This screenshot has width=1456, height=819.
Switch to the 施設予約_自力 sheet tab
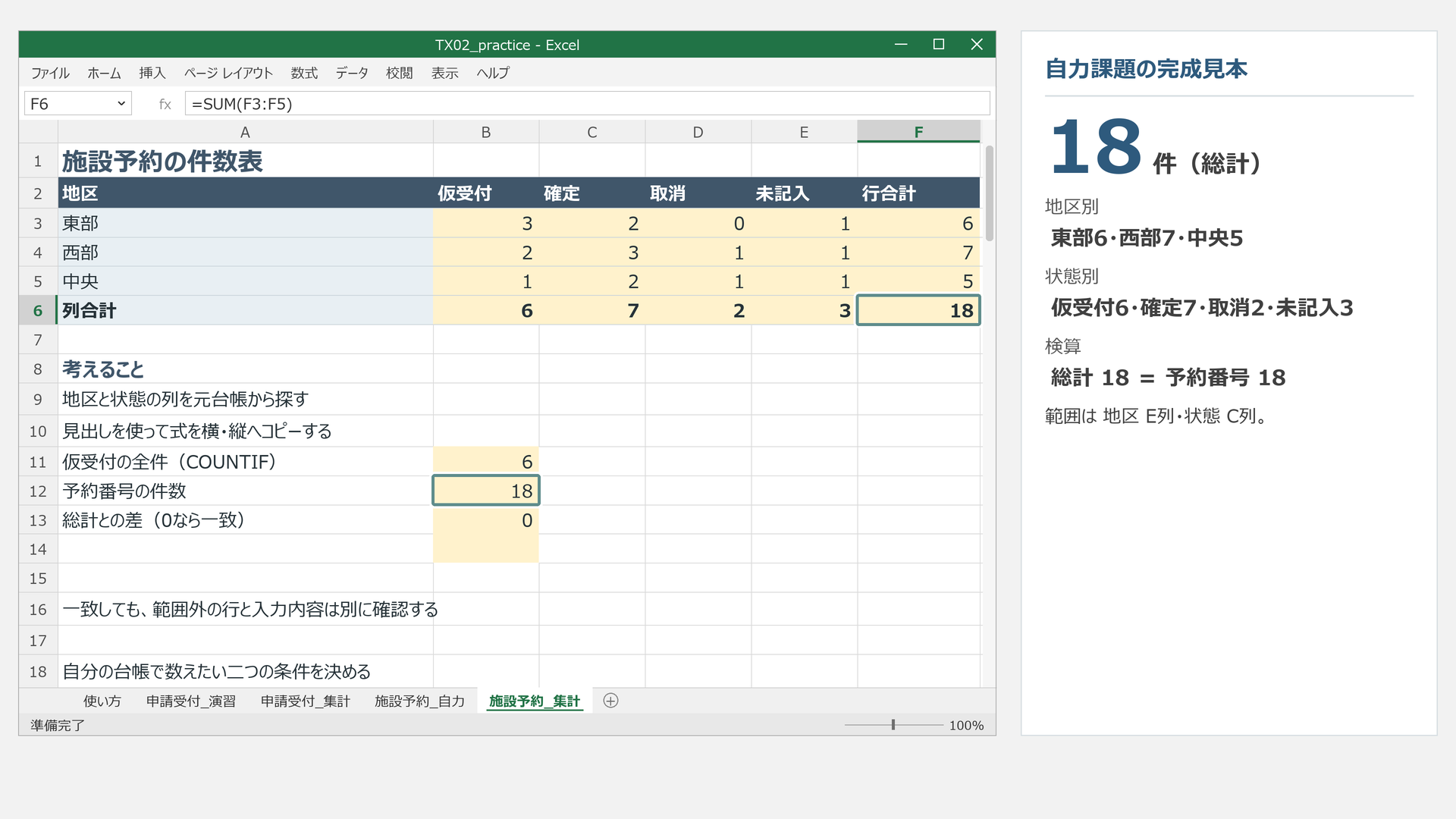point(419,701)
